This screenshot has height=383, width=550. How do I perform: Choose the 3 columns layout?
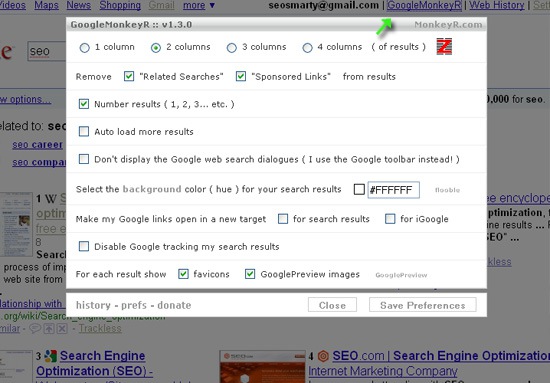click(x=232, y=48)
